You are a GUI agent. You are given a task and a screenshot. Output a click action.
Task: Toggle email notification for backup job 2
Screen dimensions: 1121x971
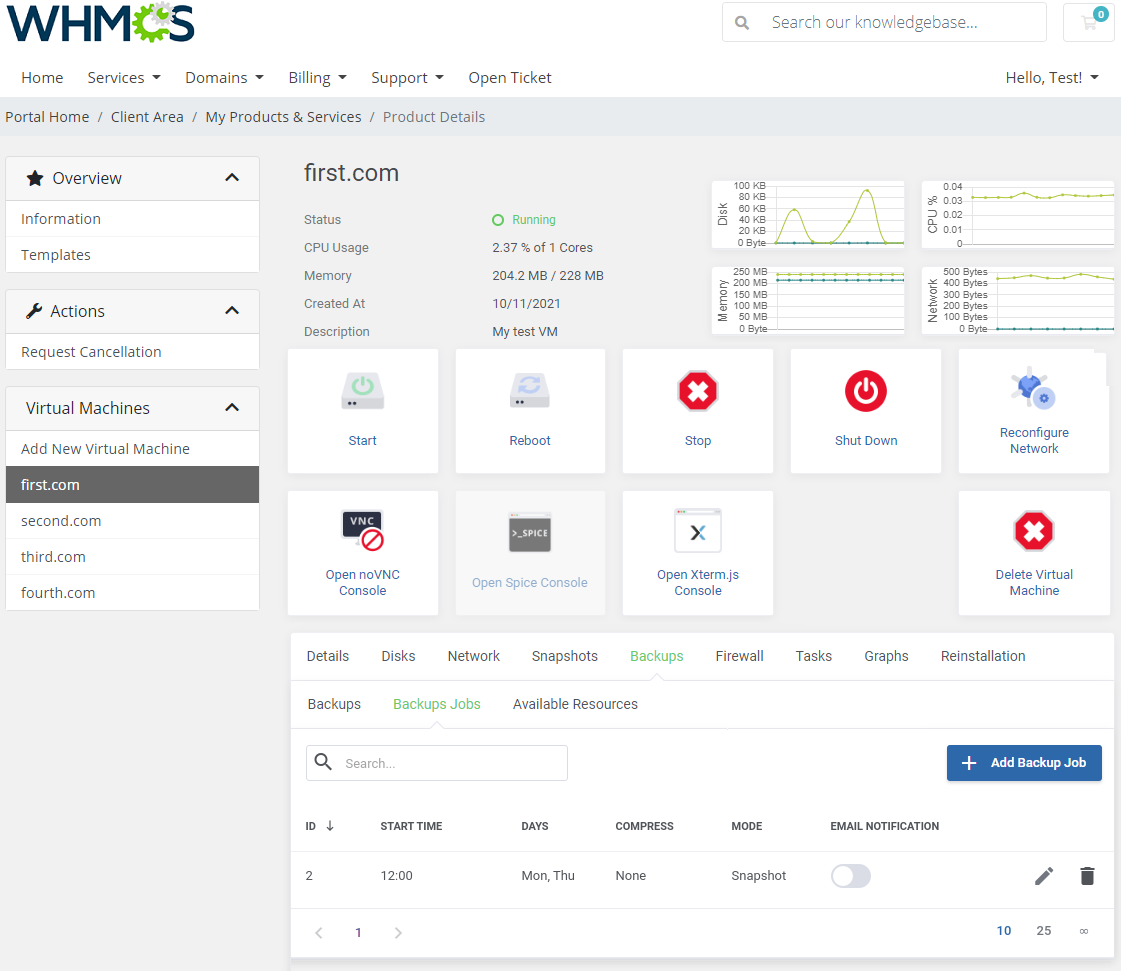tap(851, 876)
